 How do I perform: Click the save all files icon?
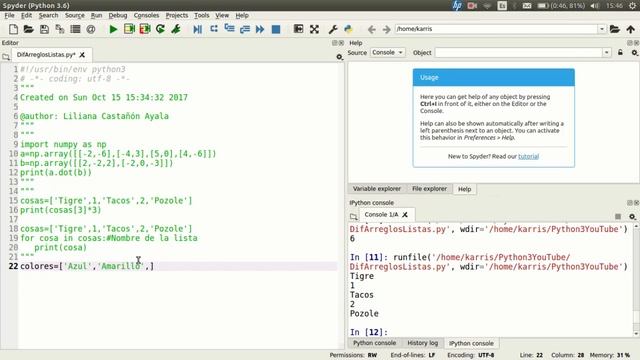(x=60, y=29)
